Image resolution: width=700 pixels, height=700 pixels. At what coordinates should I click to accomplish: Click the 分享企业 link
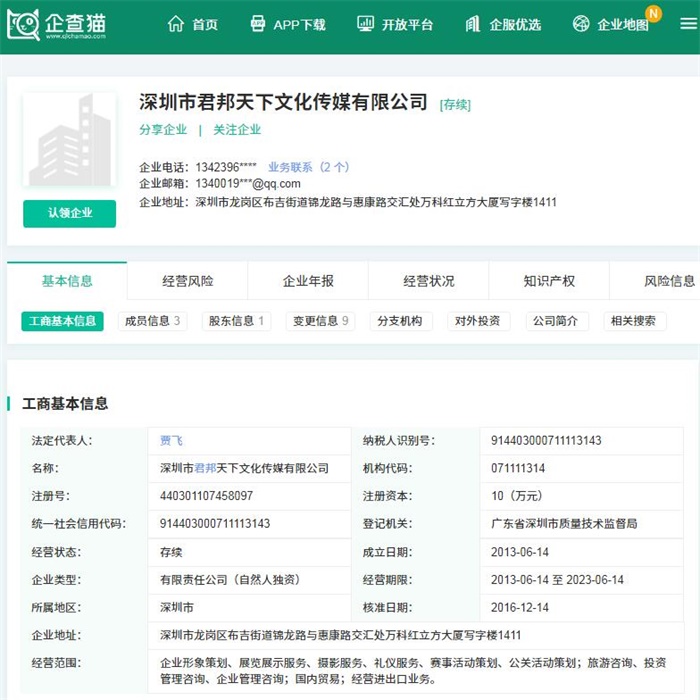point(163,130)
